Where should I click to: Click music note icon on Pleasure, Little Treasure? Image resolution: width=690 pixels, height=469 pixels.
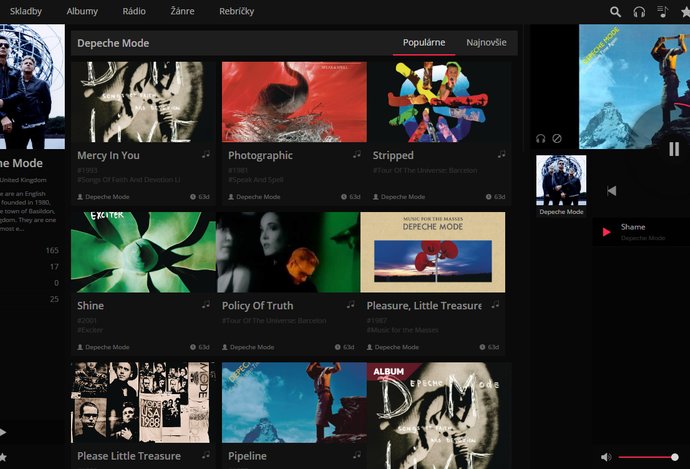tap(495, 304)
